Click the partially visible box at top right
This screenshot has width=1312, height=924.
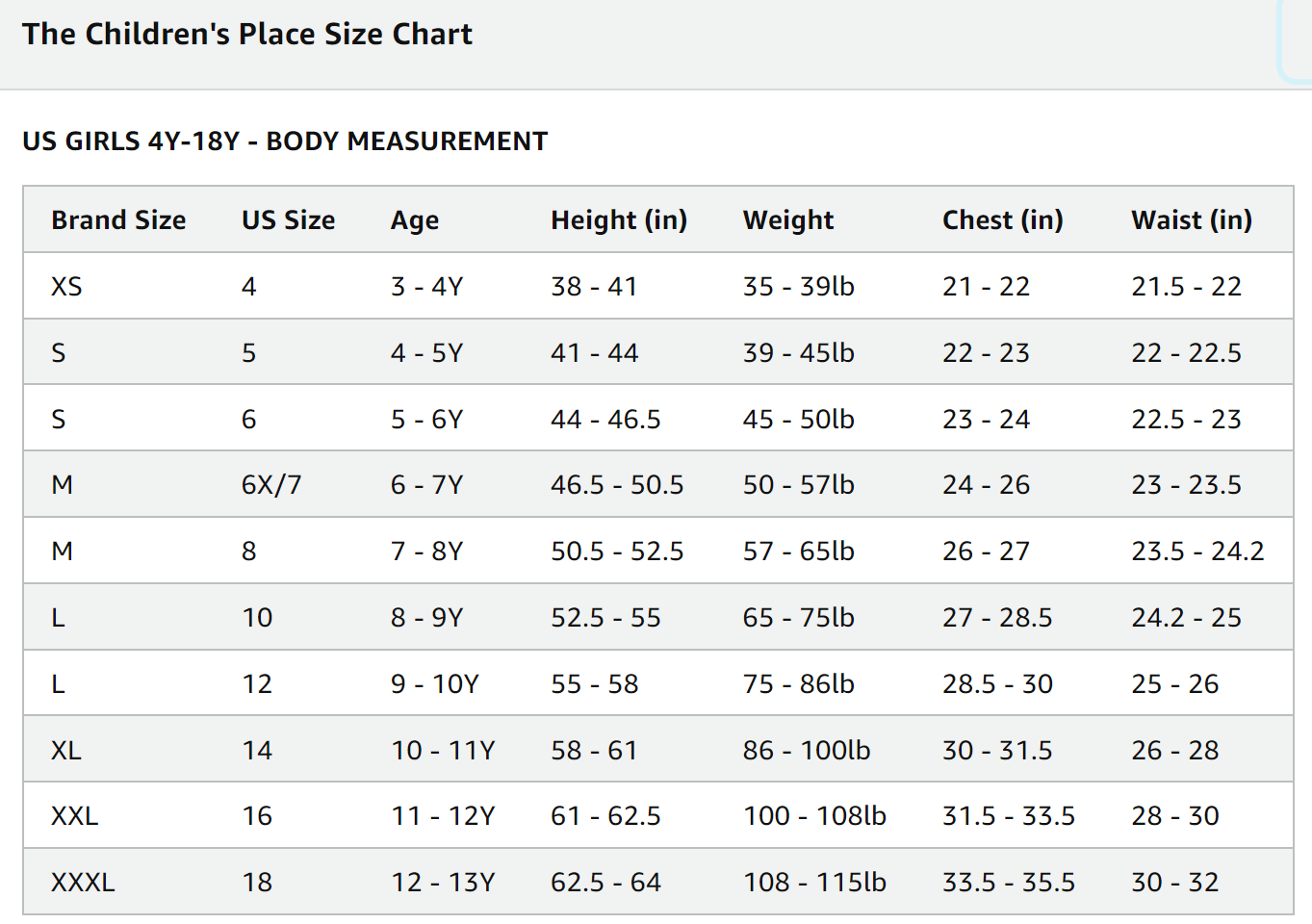tap(1295, 38)
